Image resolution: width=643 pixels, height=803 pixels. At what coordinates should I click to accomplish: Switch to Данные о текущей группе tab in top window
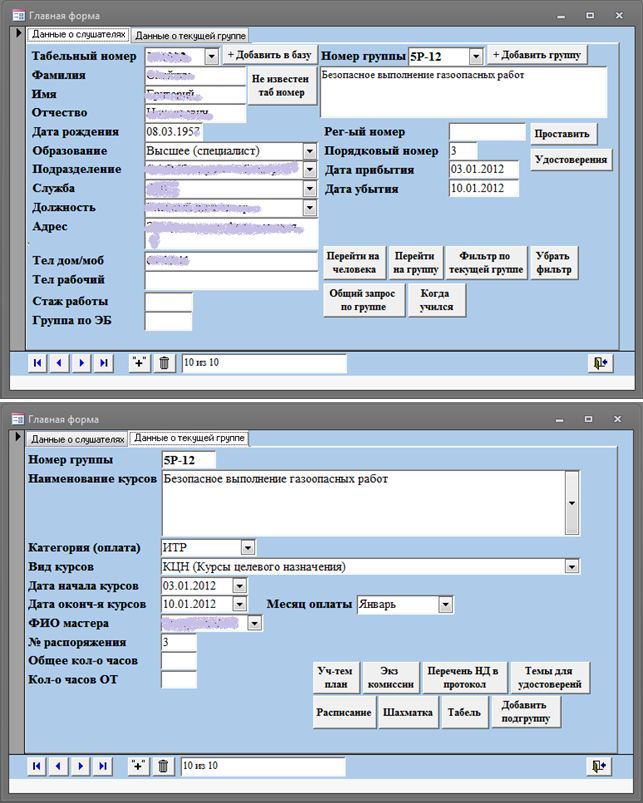(190, 36)
